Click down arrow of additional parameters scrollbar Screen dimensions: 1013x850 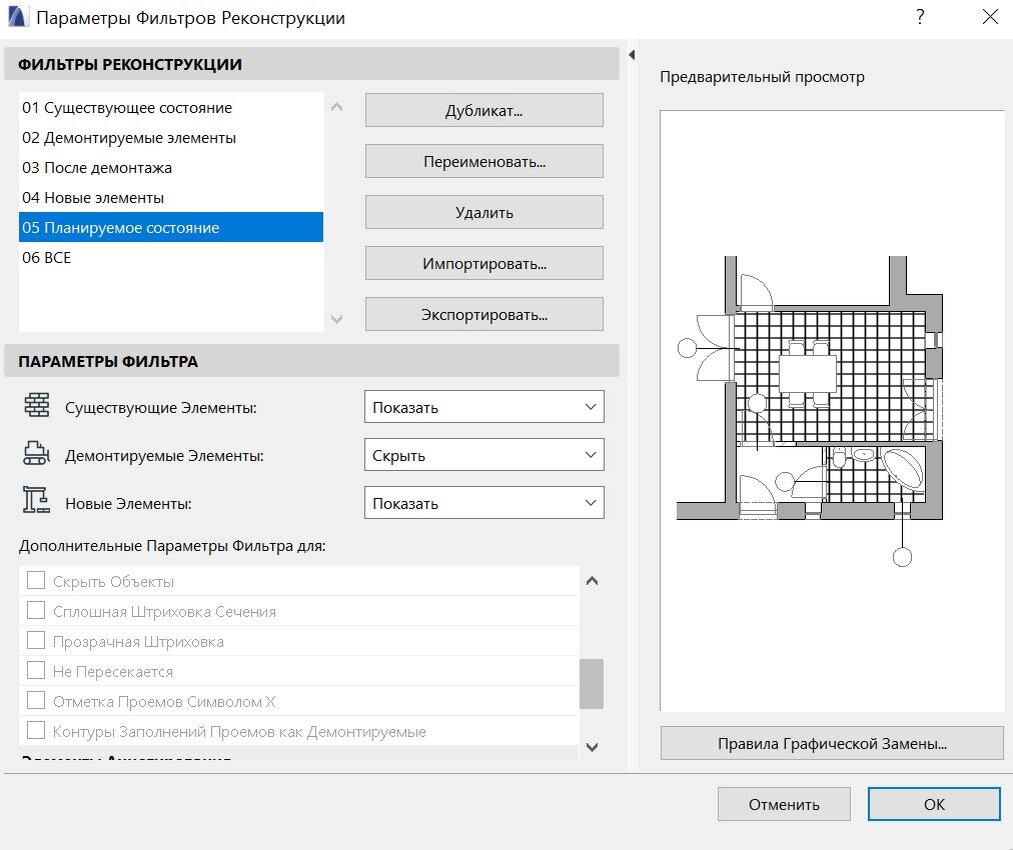click(x=592, y=747)
